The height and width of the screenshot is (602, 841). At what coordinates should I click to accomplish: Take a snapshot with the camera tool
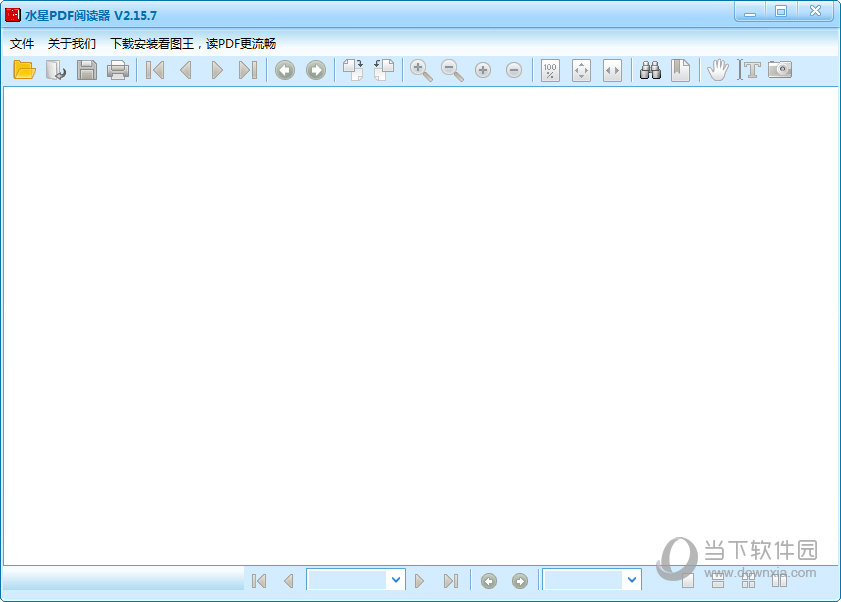coord(780,70)
